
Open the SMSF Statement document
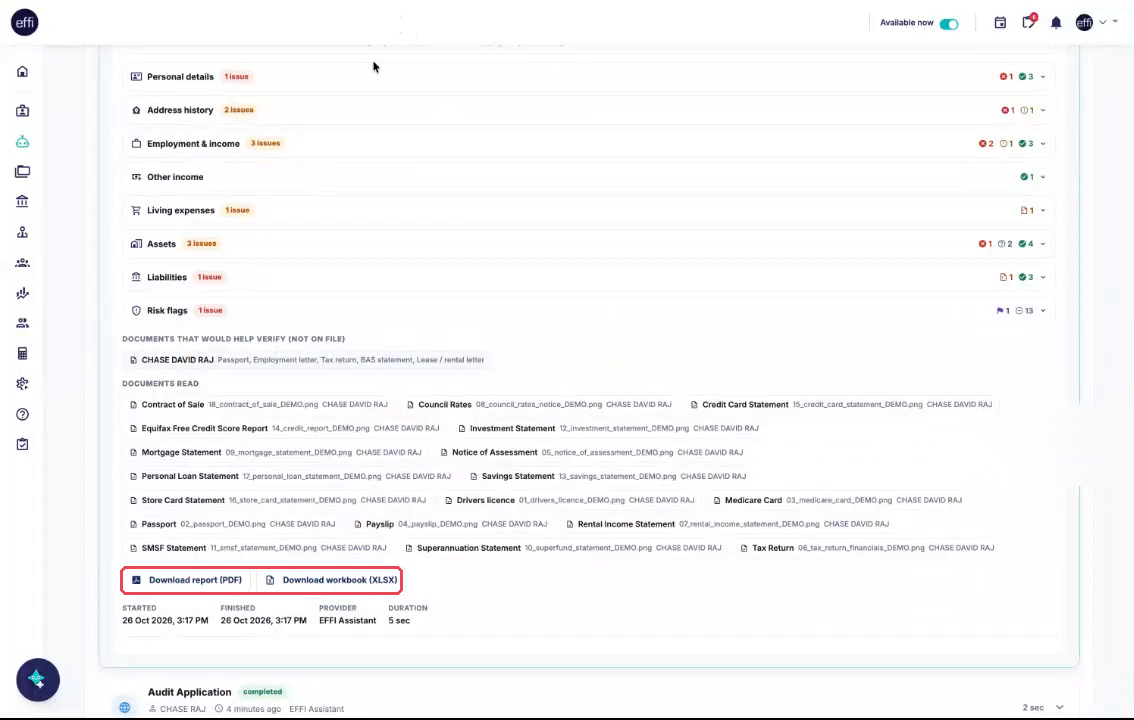tap(258, 548)
